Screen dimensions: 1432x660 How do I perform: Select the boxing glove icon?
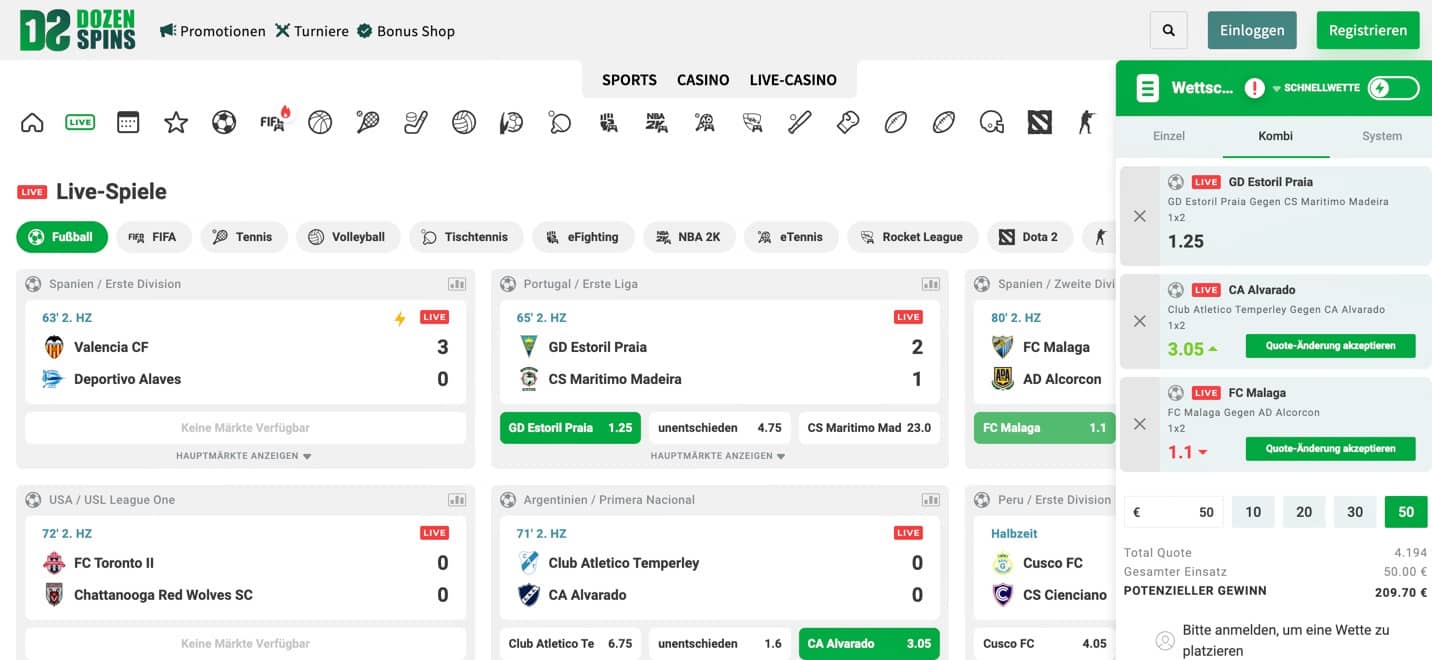pyautogui.click(x=848, y=123)
